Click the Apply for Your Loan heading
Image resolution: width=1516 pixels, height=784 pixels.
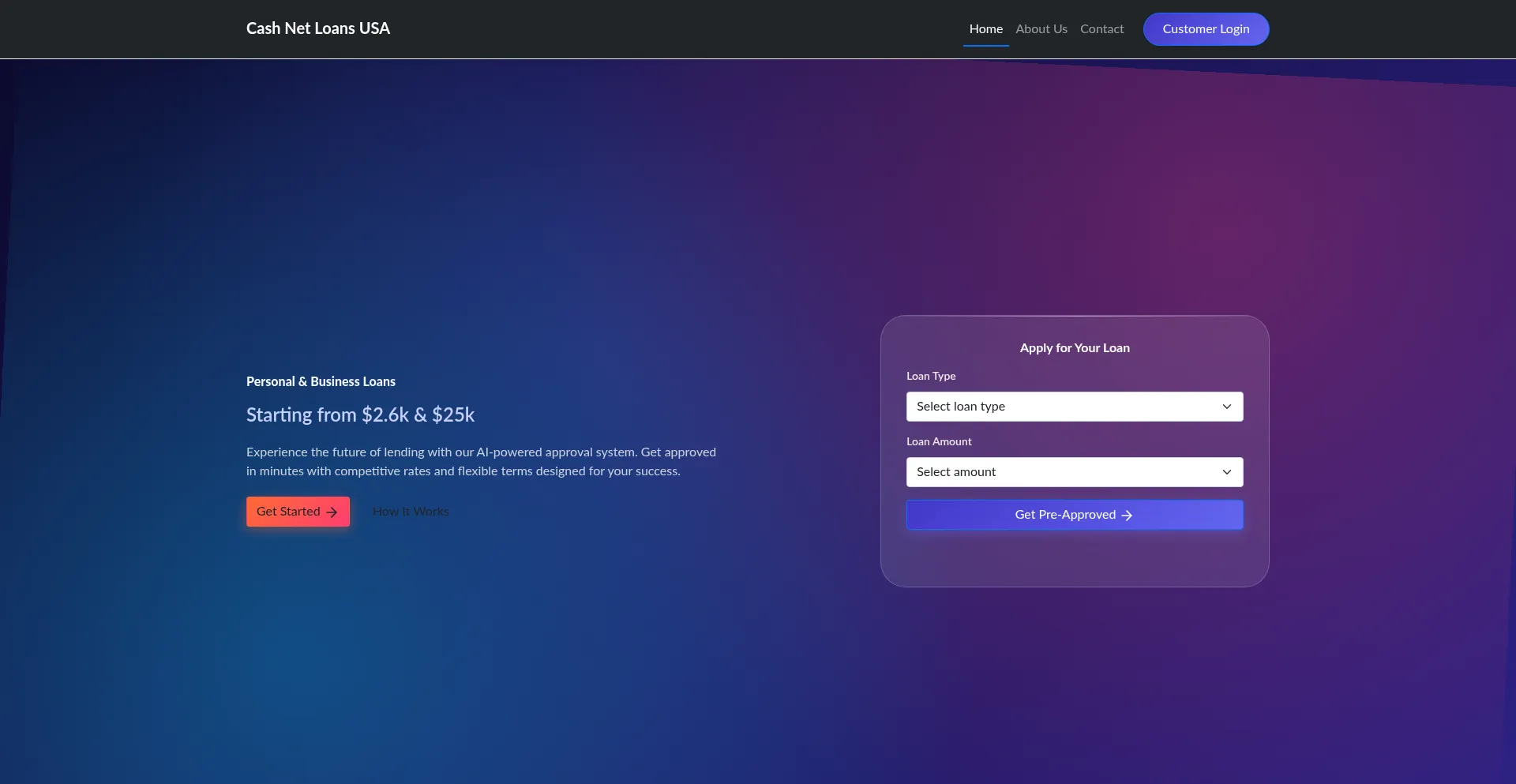[x=1074, y=348]
